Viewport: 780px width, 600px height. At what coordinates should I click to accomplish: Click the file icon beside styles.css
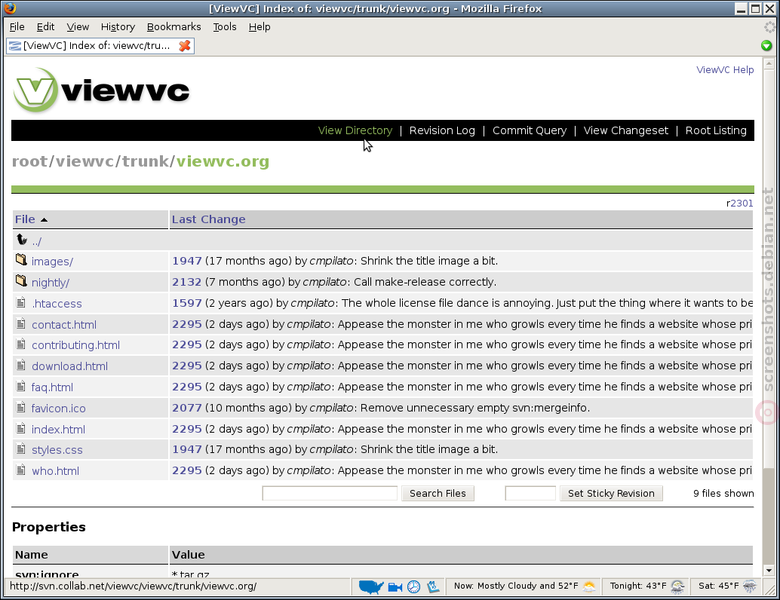point(21,449)
